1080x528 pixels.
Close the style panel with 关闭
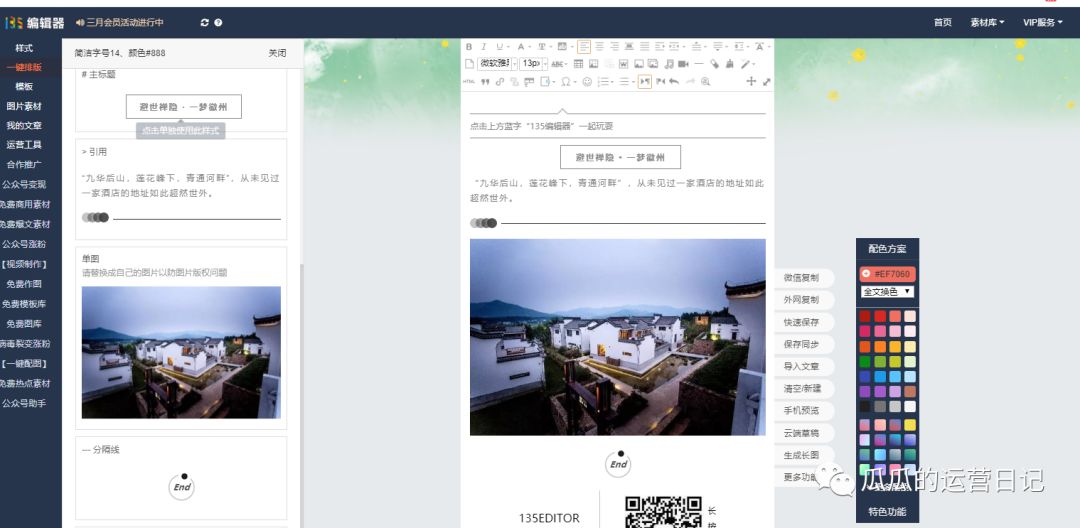pos(278,53)
